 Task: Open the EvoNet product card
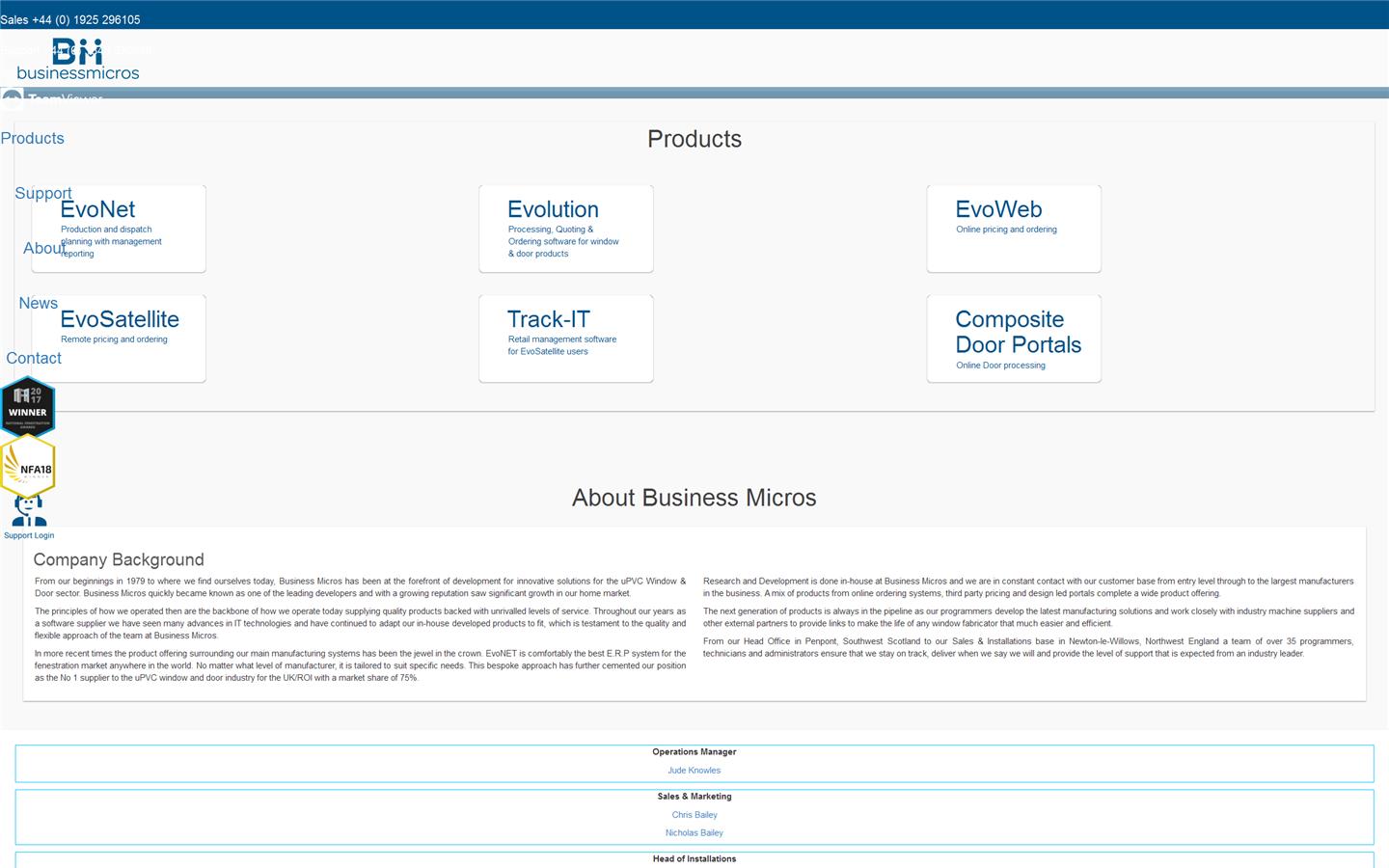[x=119, y=229]
